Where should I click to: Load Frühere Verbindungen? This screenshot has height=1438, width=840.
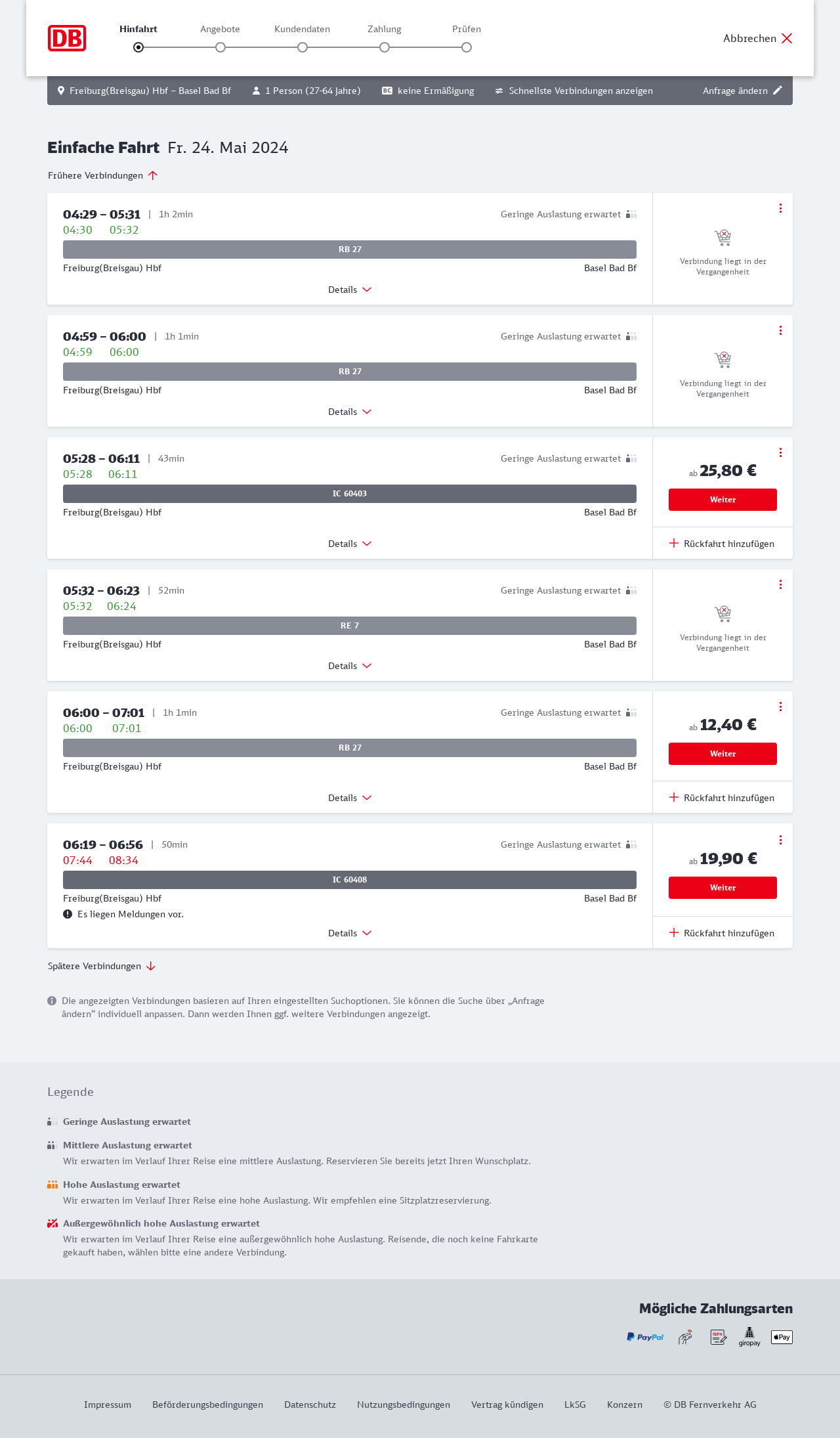click(103, 175)
